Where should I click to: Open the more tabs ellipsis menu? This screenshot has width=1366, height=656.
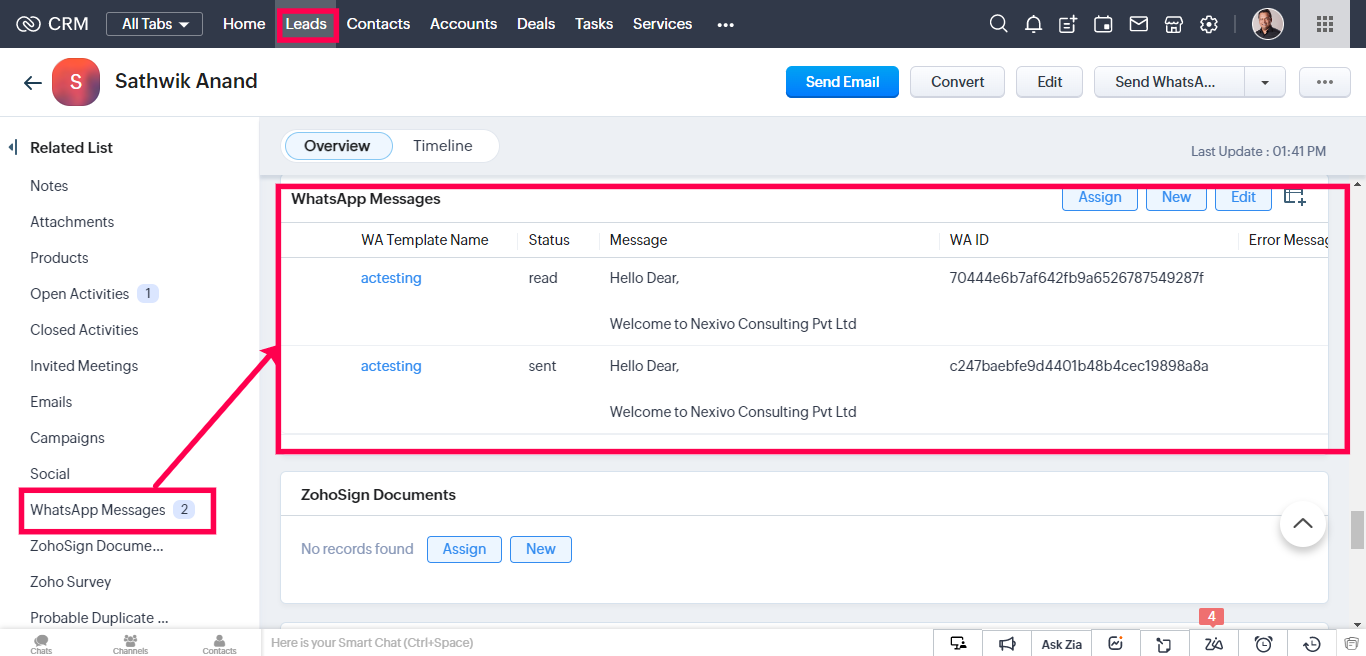click(725, 24)
